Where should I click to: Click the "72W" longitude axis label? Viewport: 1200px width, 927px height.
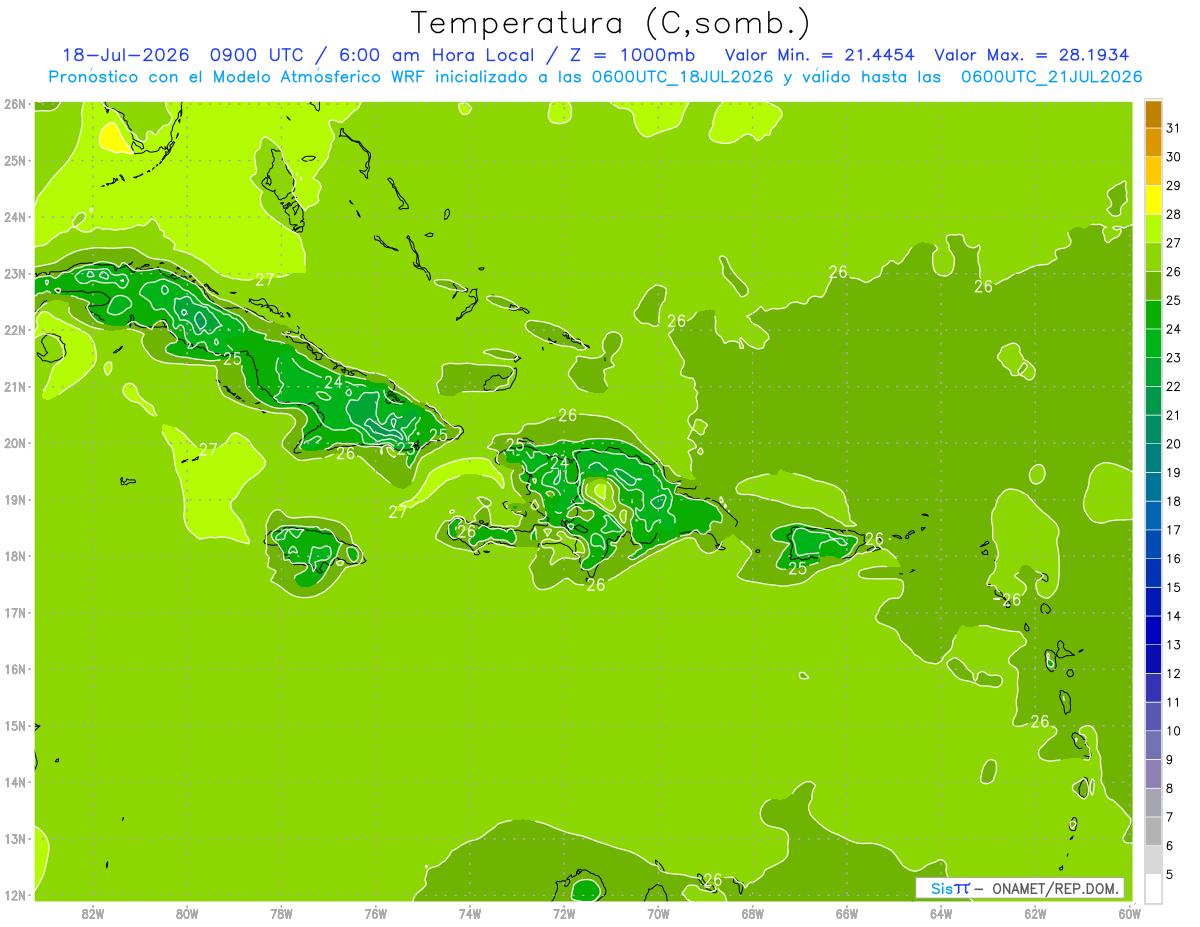point(564,913)
